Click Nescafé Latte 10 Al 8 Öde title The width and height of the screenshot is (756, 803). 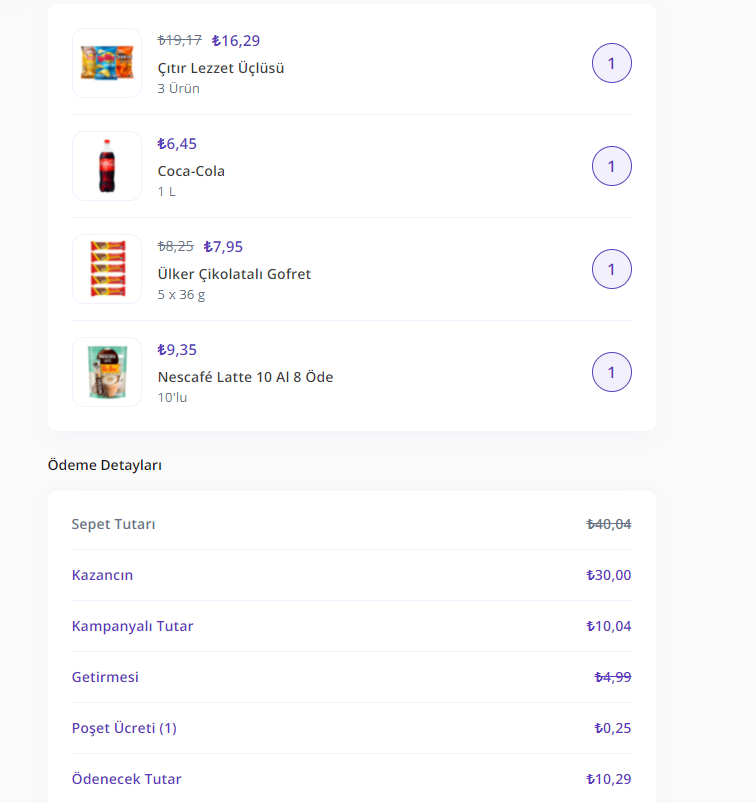pyautogui.click(x=245, y=377)
